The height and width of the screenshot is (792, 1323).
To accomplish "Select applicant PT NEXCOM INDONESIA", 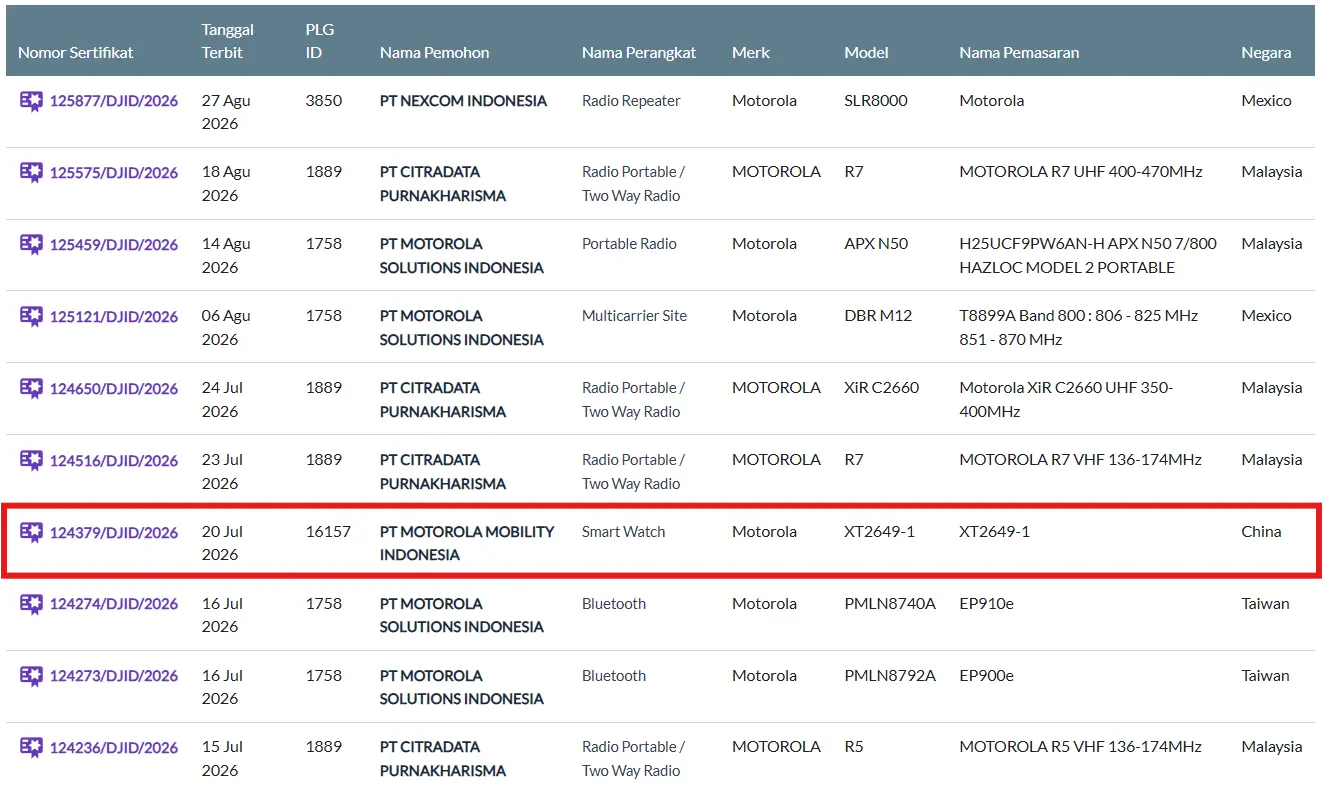I will click(x=464, y=101).
